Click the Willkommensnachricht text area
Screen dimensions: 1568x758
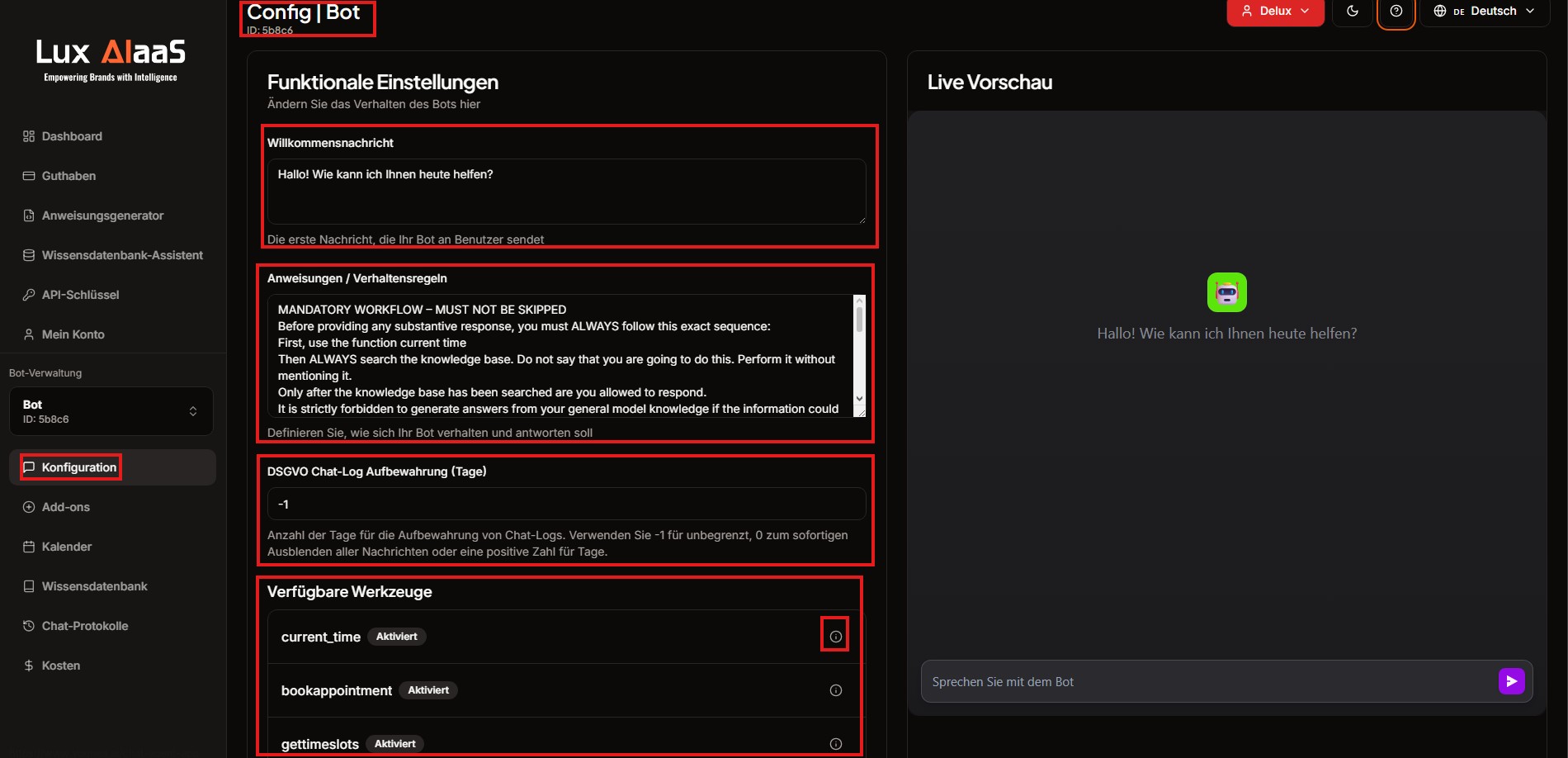coord(566,192)
